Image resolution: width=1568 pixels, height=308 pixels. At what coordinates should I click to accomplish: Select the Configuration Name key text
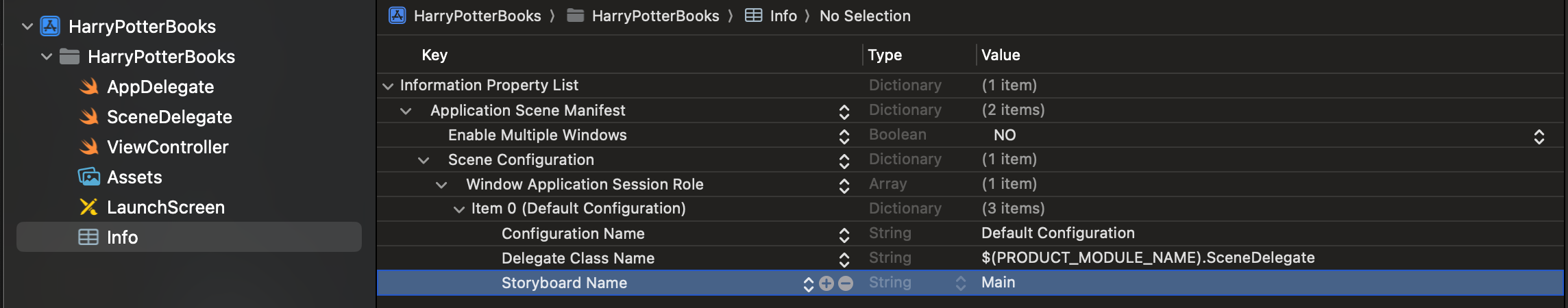(x=573, y=233)
